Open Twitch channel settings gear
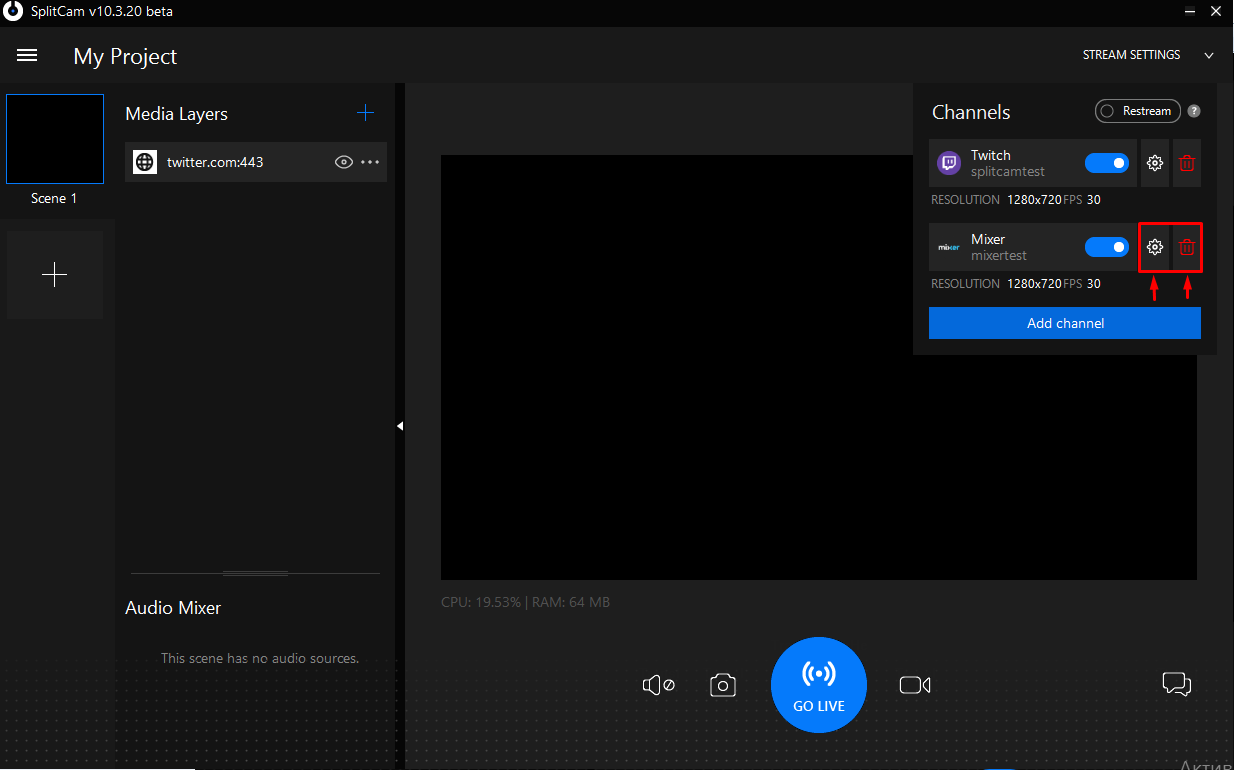 click(x=1154, y=163)
